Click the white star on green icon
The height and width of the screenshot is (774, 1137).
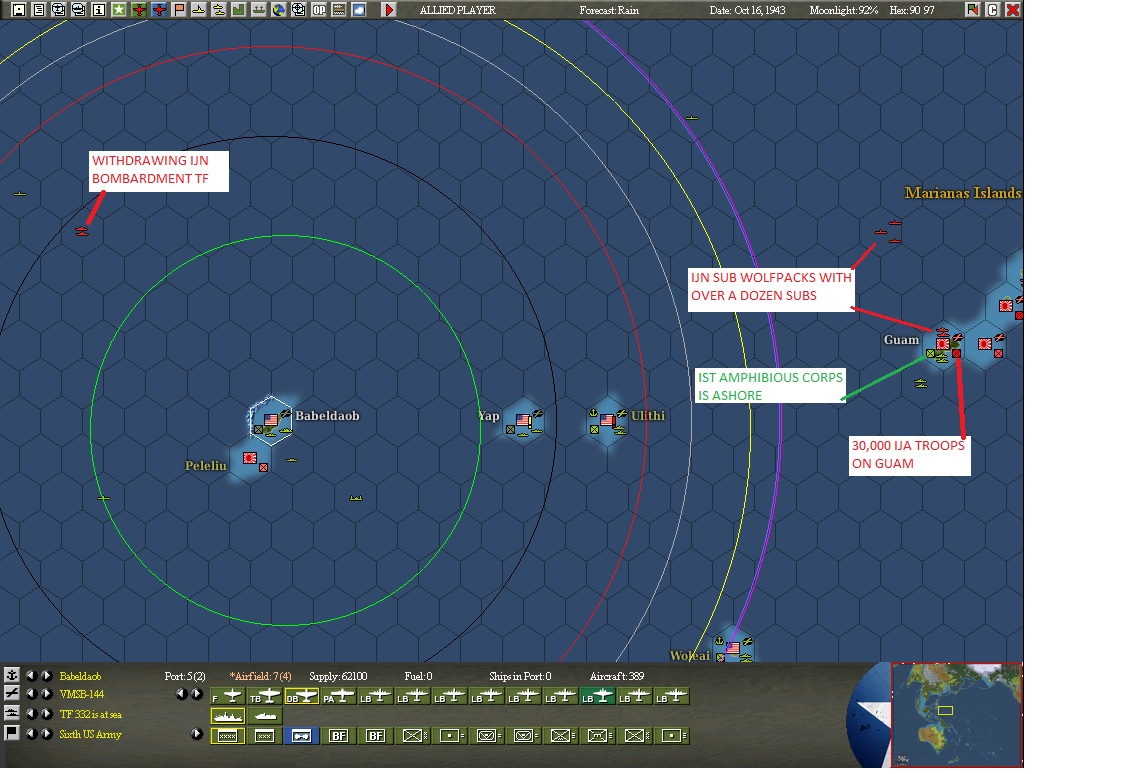click(119, 10)
